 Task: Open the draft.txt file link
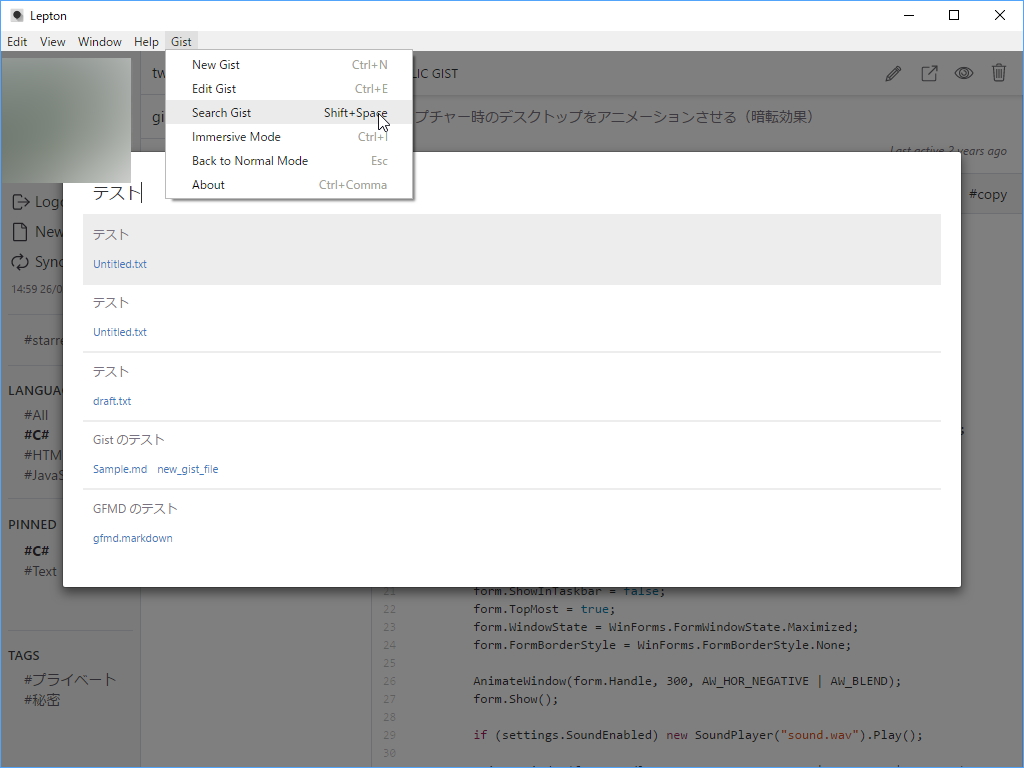pos(112,401)
